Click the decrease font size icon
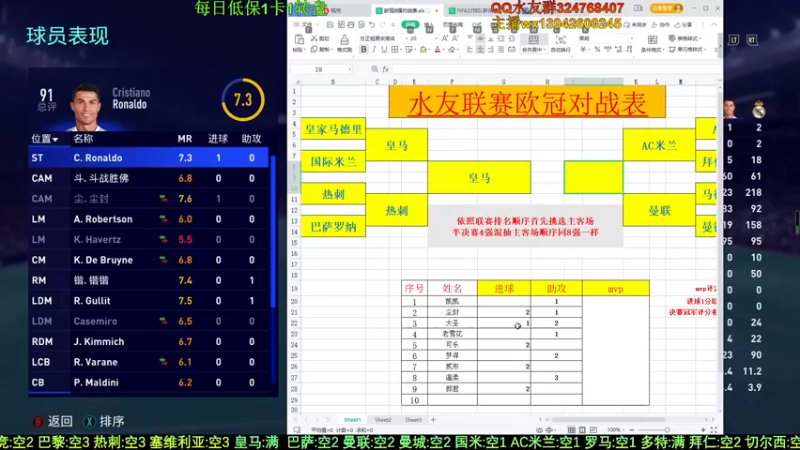Image resolution: width=800 pixels, height=450 pixels. coord(455,38)
